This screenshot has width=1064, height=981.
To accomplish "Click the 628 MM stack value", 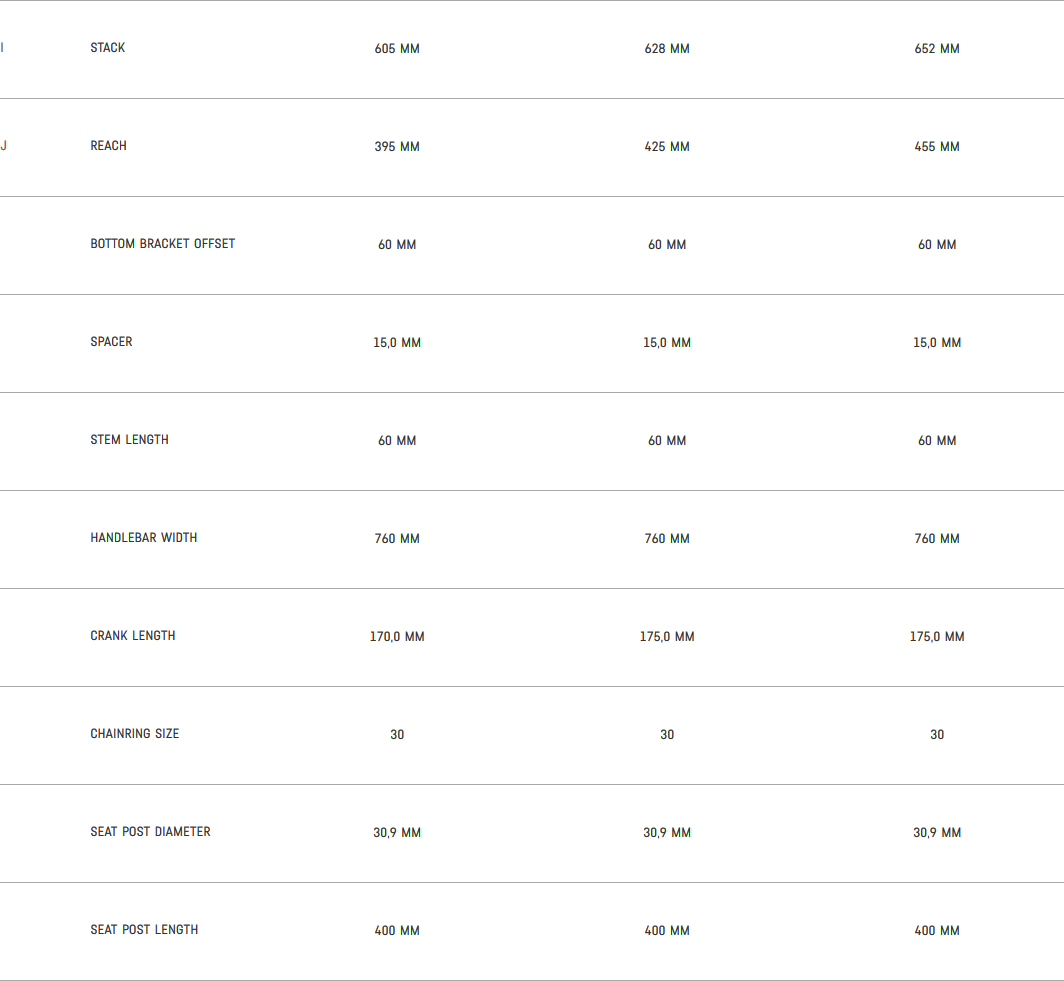I will click(x=667, y=49).
